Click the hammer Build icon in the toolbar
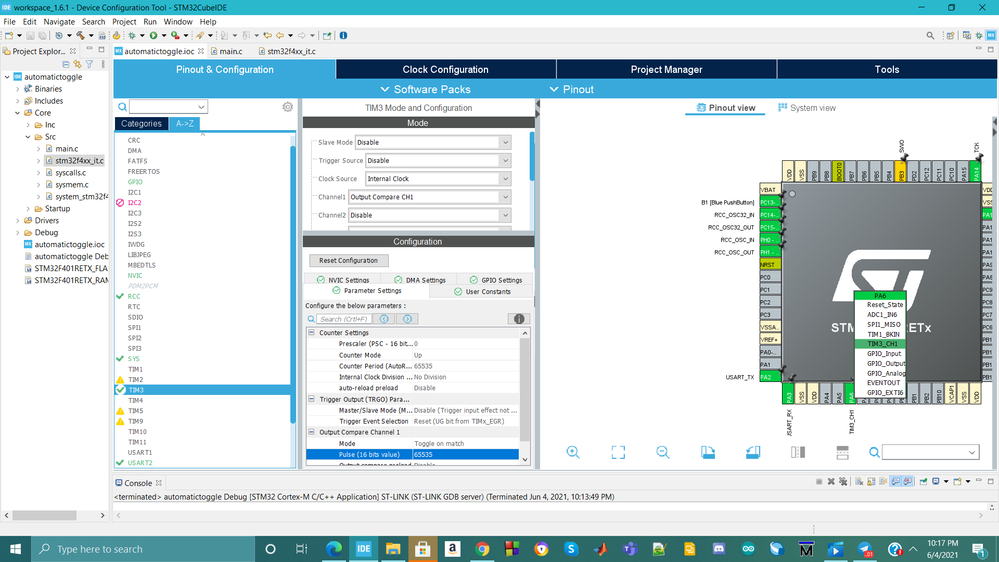The width and height of the screenshot is (999, 562). (x=81, y=36)
